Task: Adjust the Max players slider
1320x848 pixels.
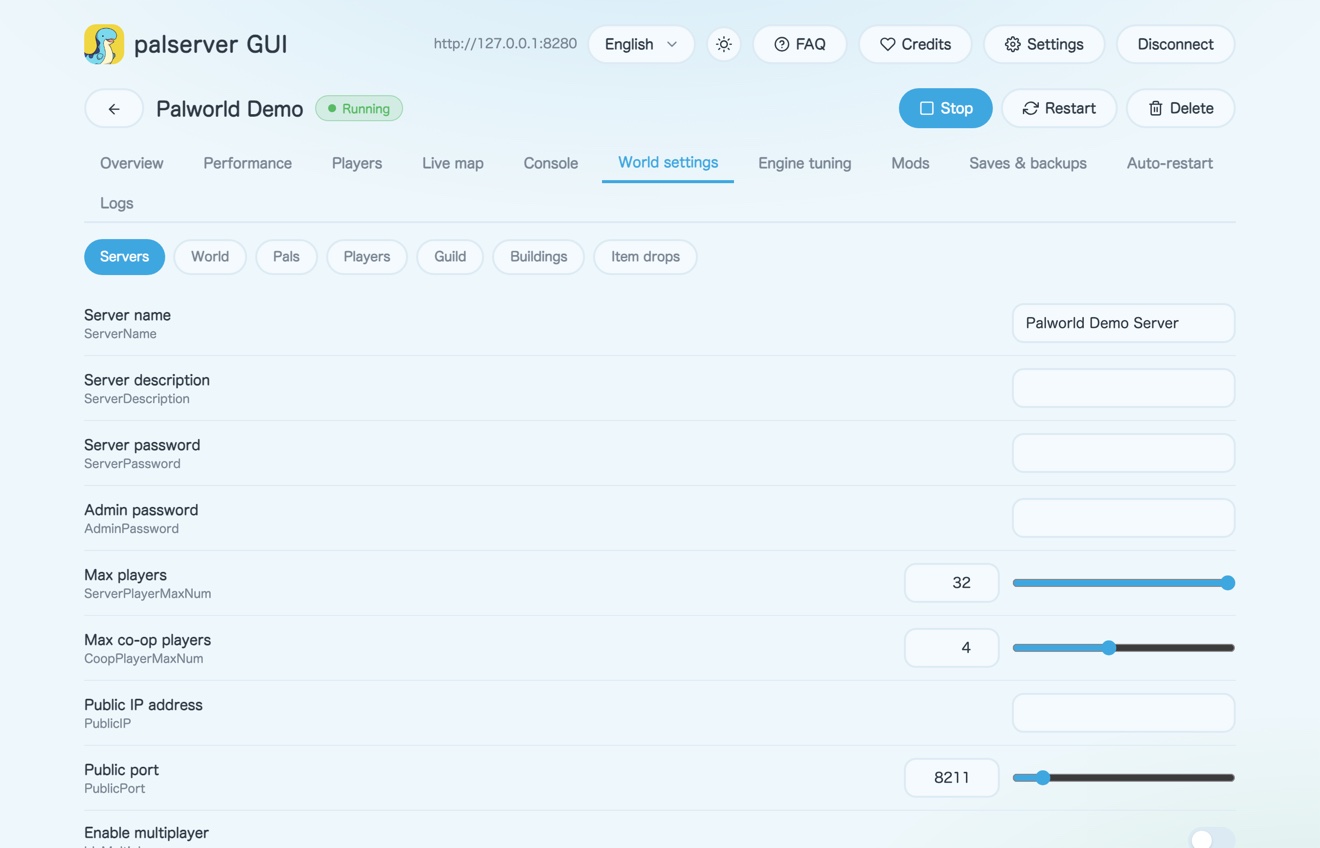Action: pos(1123,583)
